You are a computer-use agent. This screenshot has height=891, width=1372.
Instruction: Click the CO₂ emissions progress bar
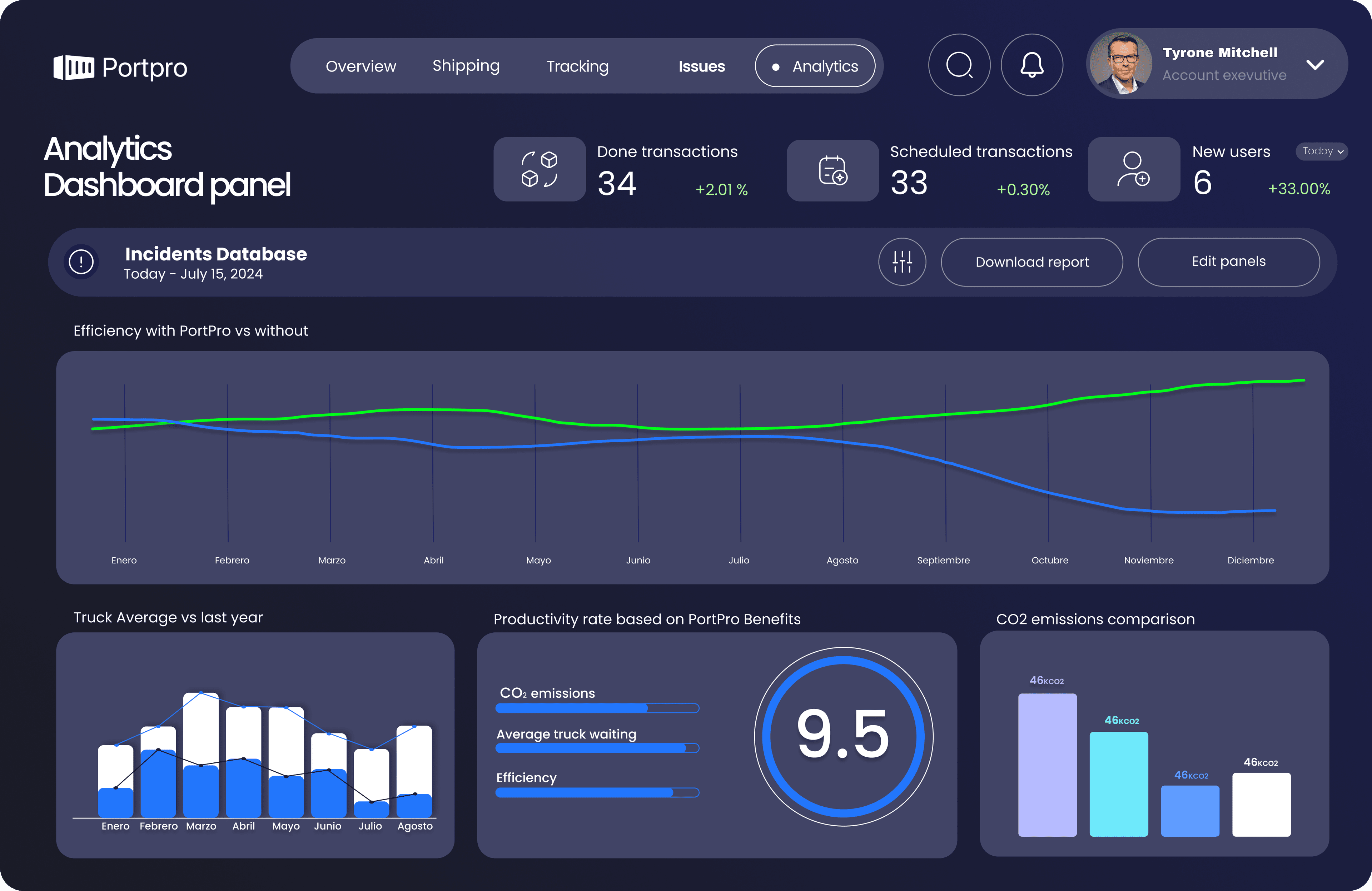597,708
